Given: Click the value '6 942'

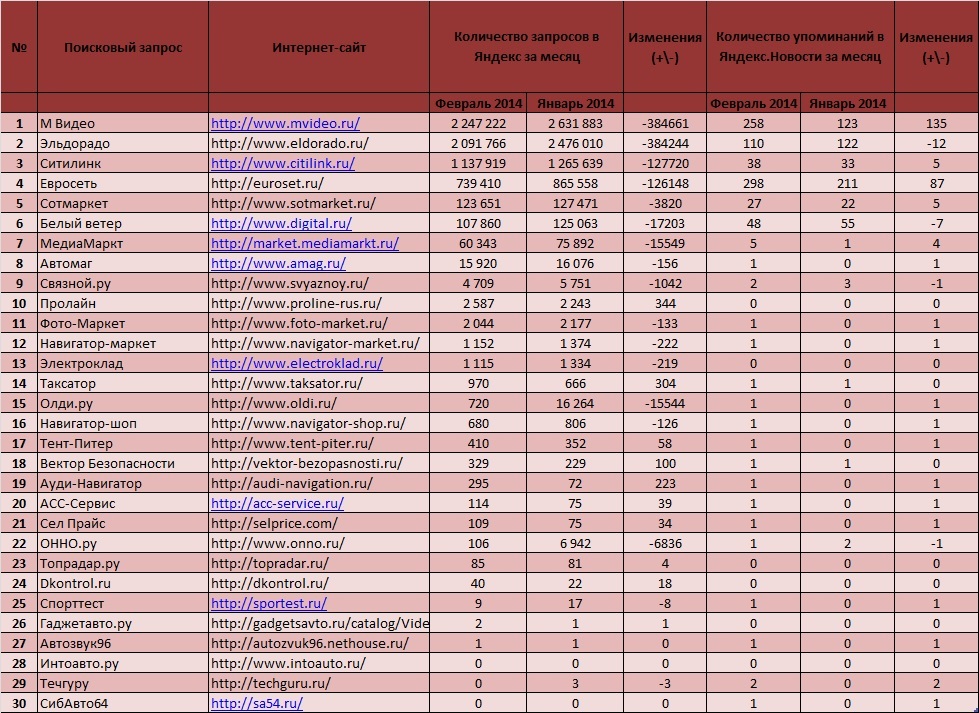Looking at the screenshot, I should click(x=575, y=543).
